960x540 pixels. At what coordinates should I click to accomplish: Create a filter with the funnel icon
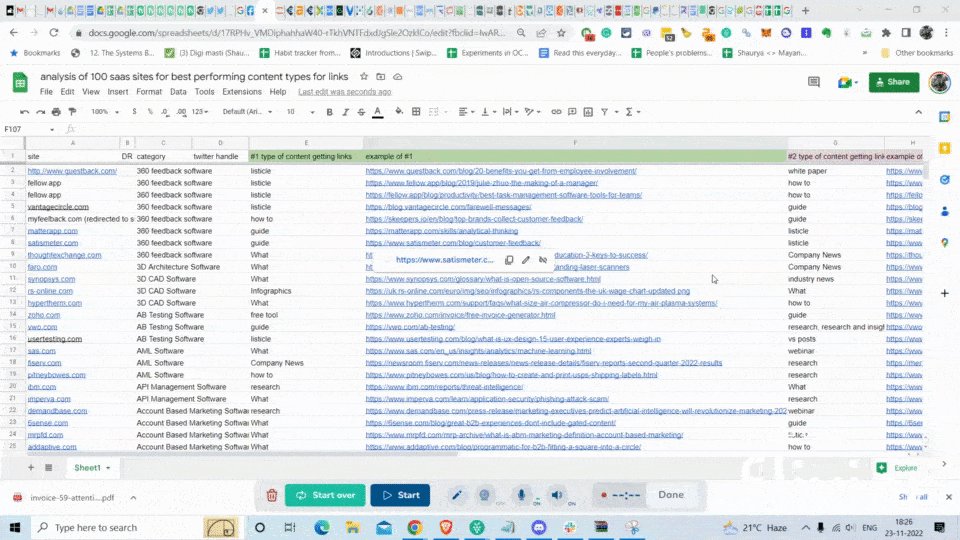[604, 112]
